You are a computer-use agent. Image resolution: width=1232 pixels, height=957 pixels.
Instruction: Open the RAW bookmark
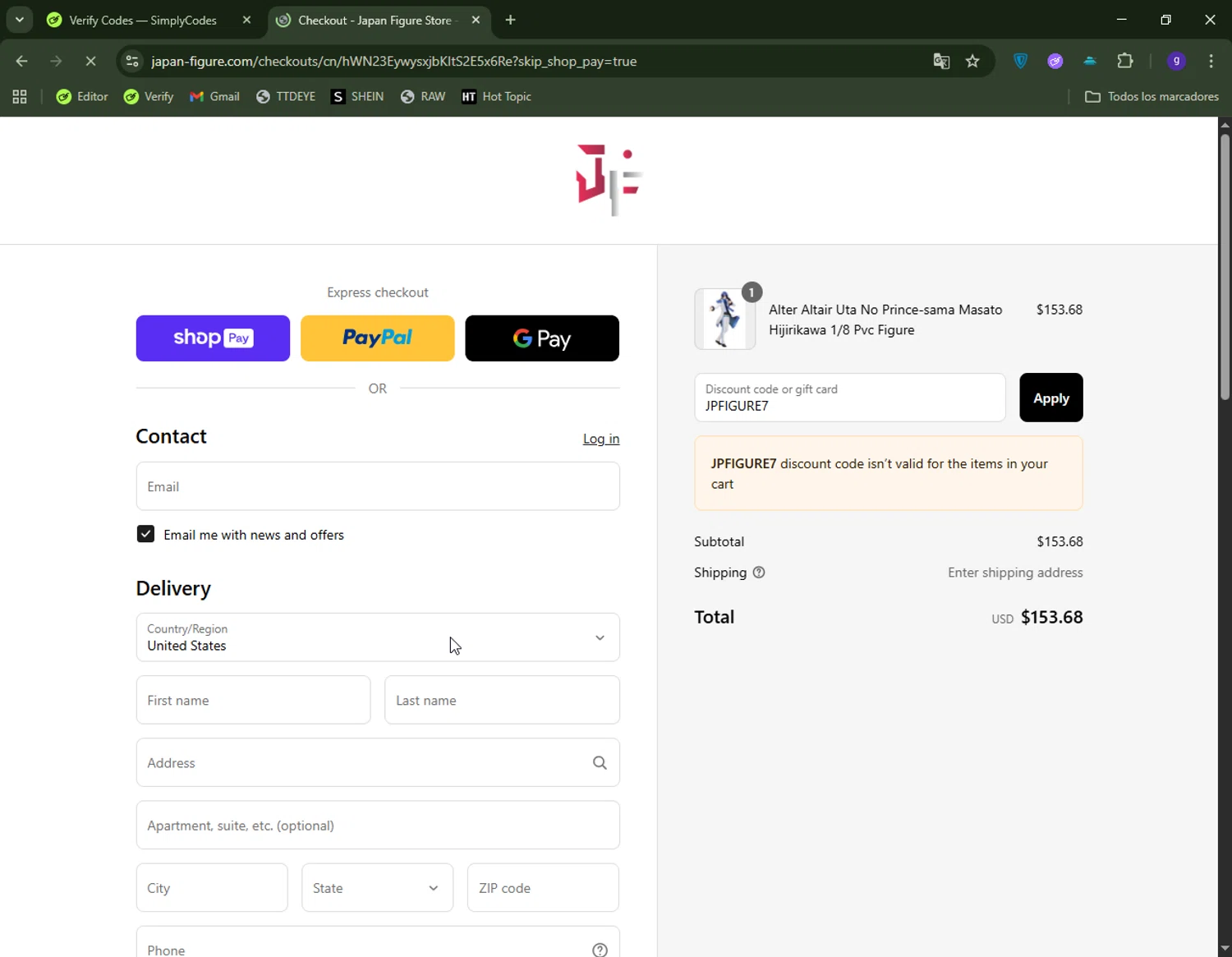pyautogui.click(x=423, y=97)
